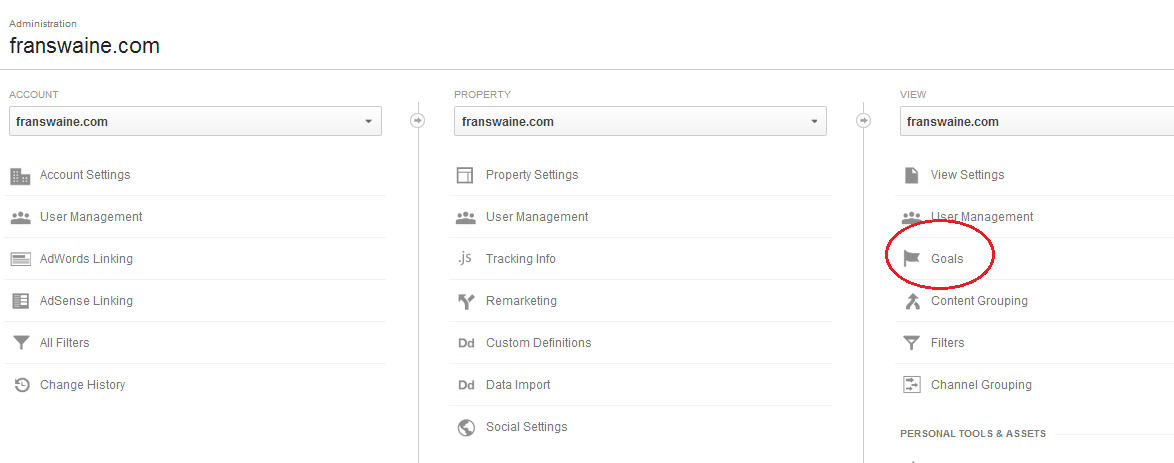Open the Account franswaine.com dropdown

[195, 121]
